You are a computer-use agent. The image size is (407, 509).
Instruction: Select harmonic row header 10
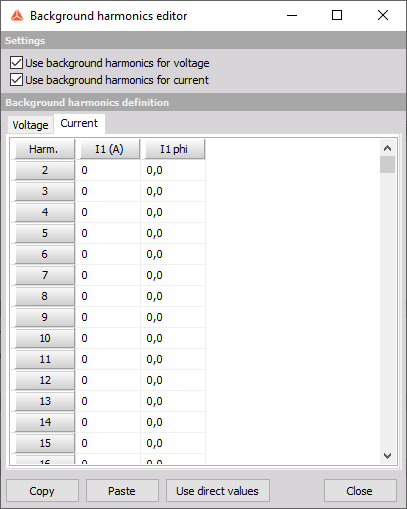(x=45, y=338)
